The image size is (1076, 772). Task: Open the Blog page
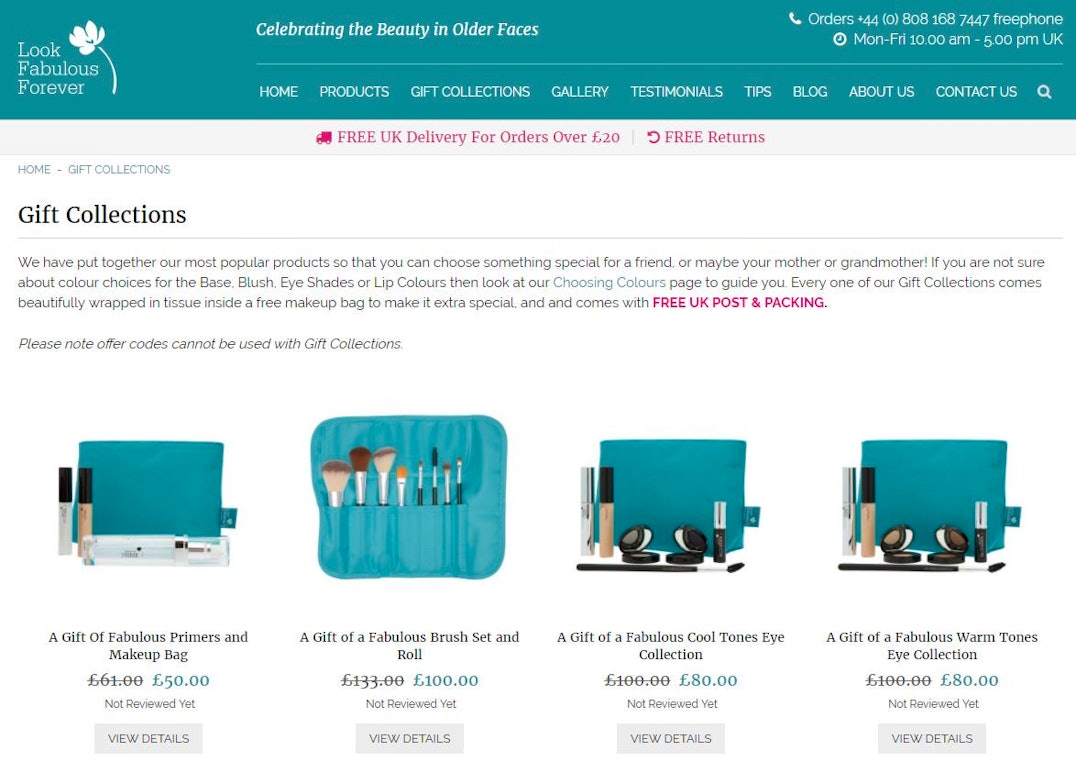point(810,92)
